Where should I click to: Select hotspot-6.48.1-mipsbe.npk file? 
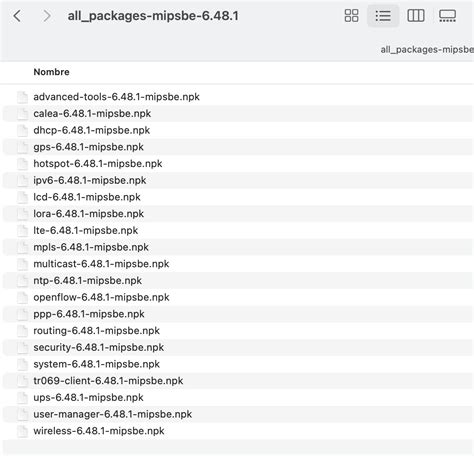(98, 164)
